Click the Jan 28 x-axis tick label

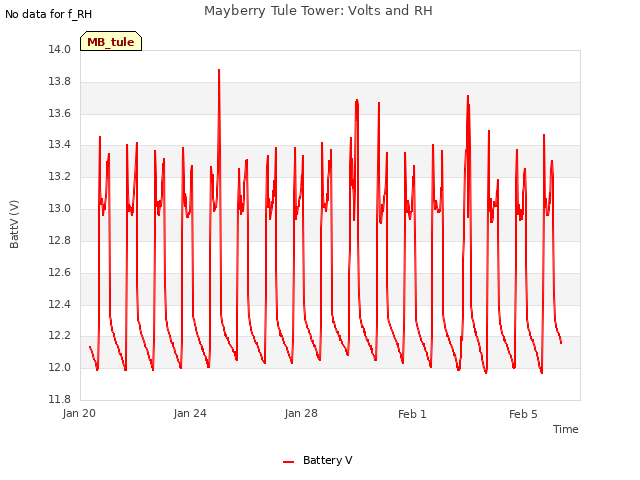pyautogui.click(x=301, y=413)
